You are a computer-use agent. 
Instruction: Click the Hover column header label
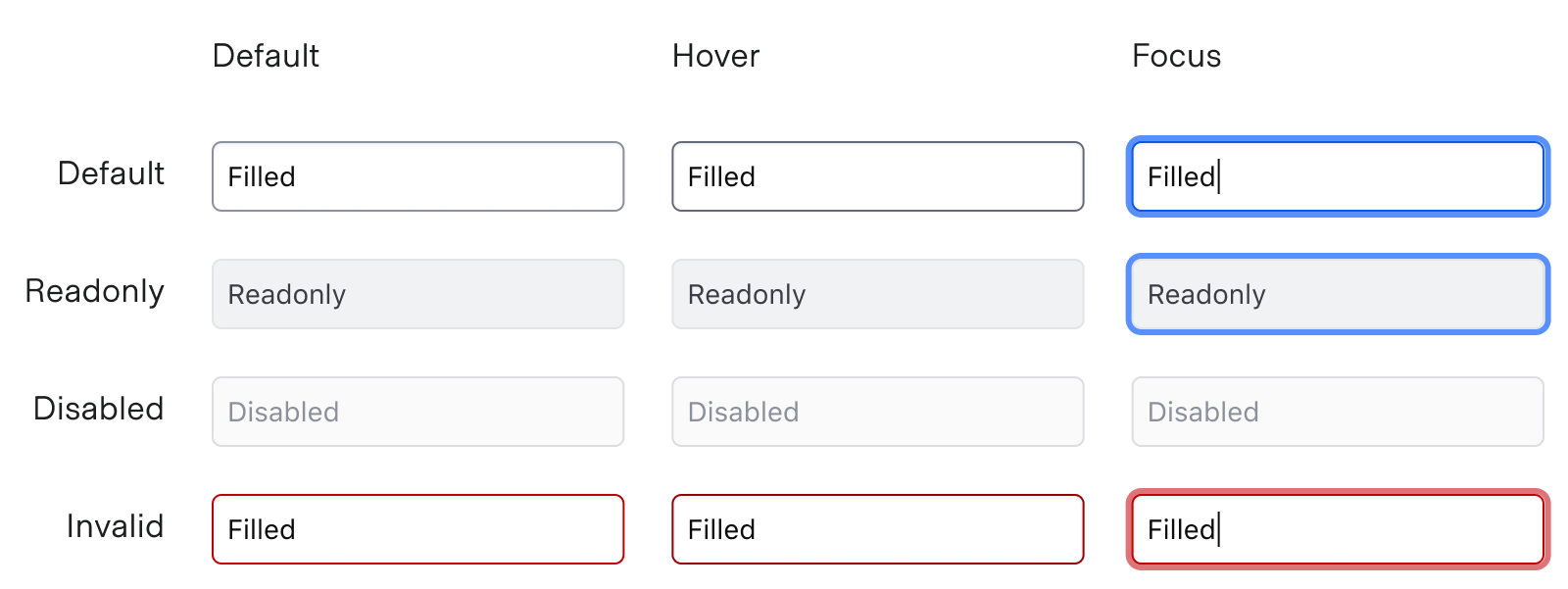point(714,56)
